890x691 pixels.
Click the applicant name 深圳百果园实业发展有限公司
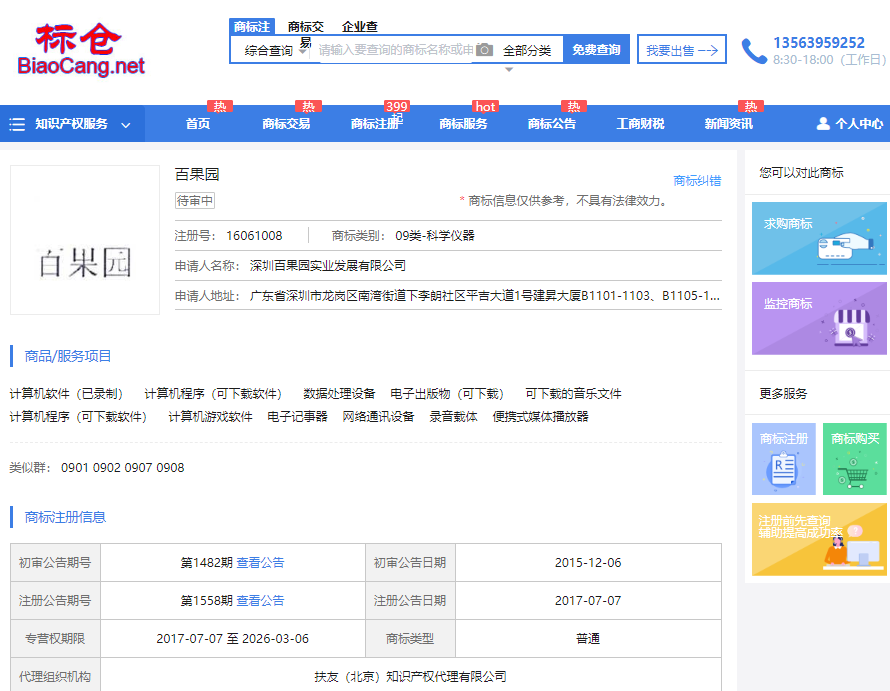click(x=328, y=266)
